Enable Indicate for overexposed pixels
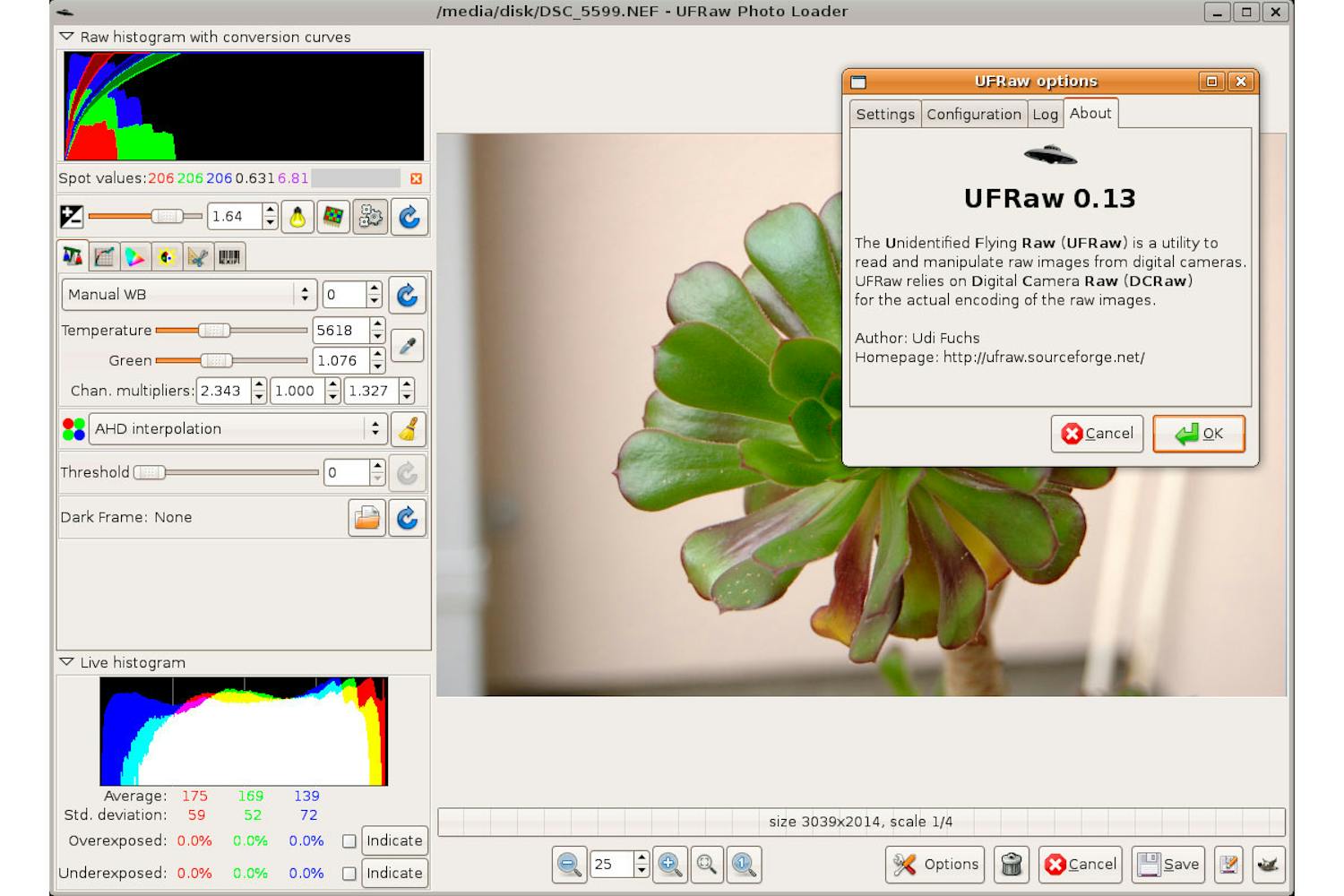The image size is (1344, 896). [349, 840]
